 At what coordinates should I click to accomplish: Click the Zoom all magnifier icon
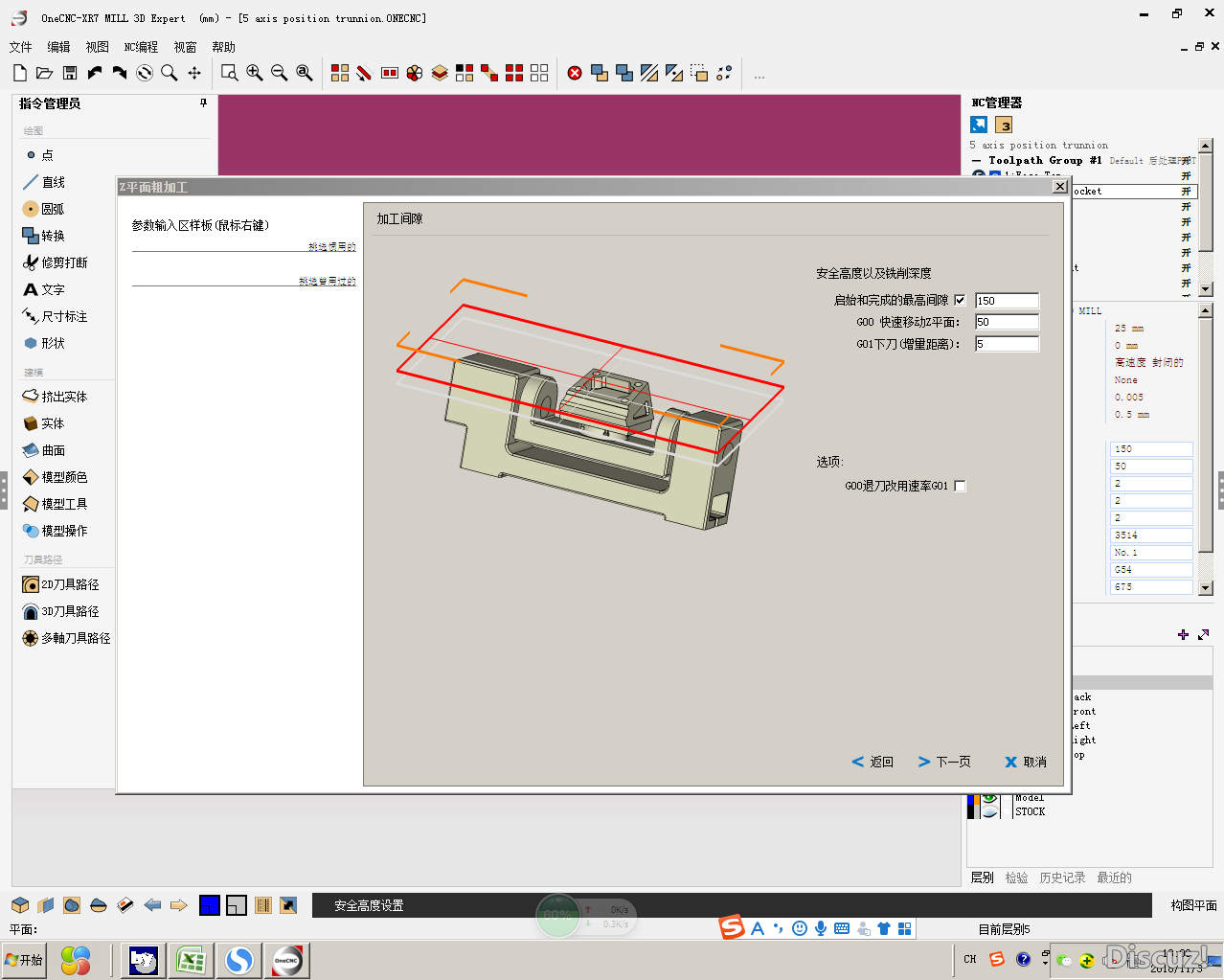[x=305, y=73]
